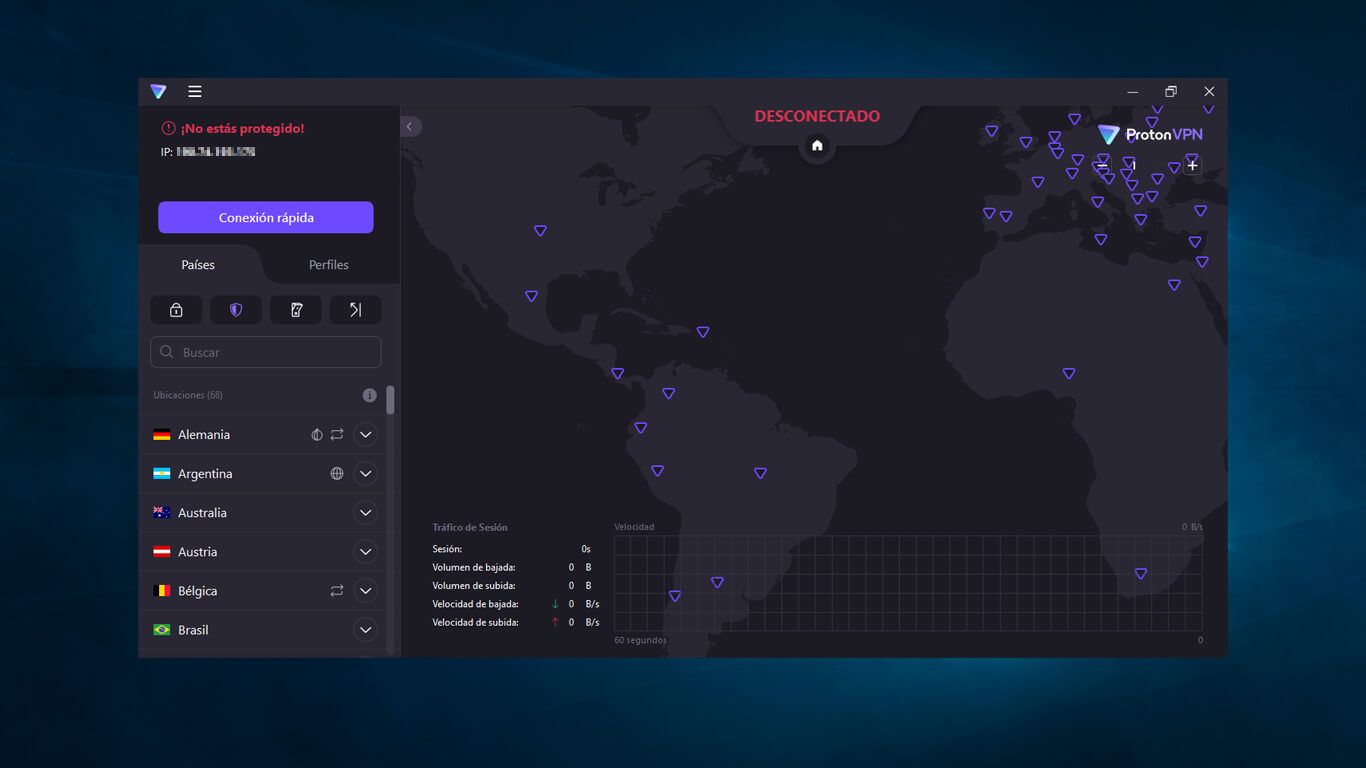
Task: Click the map marker over South Africa
Action: (1140, 574)
